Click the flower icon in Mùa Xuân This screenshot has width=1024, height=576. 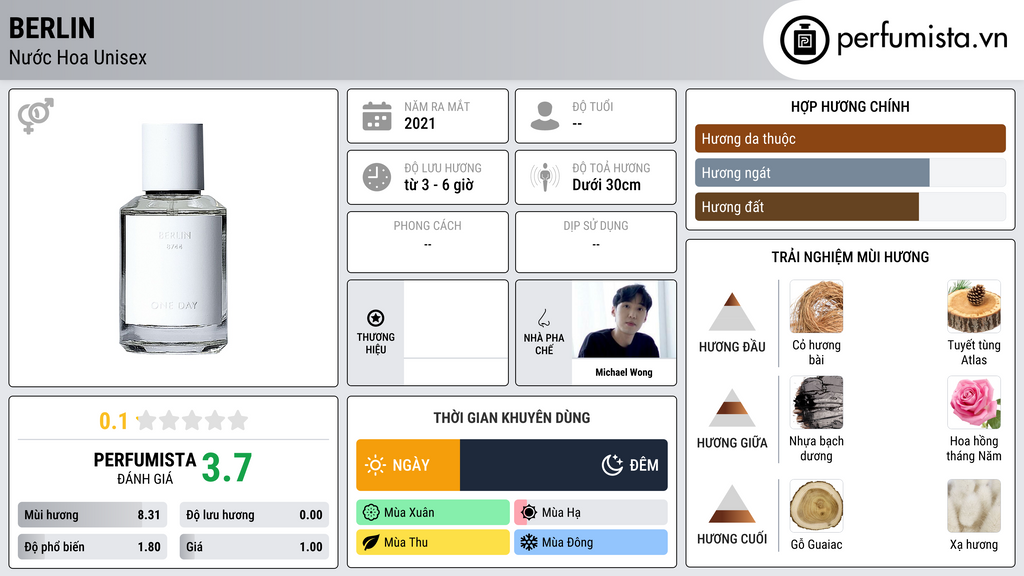pos(371,513)
